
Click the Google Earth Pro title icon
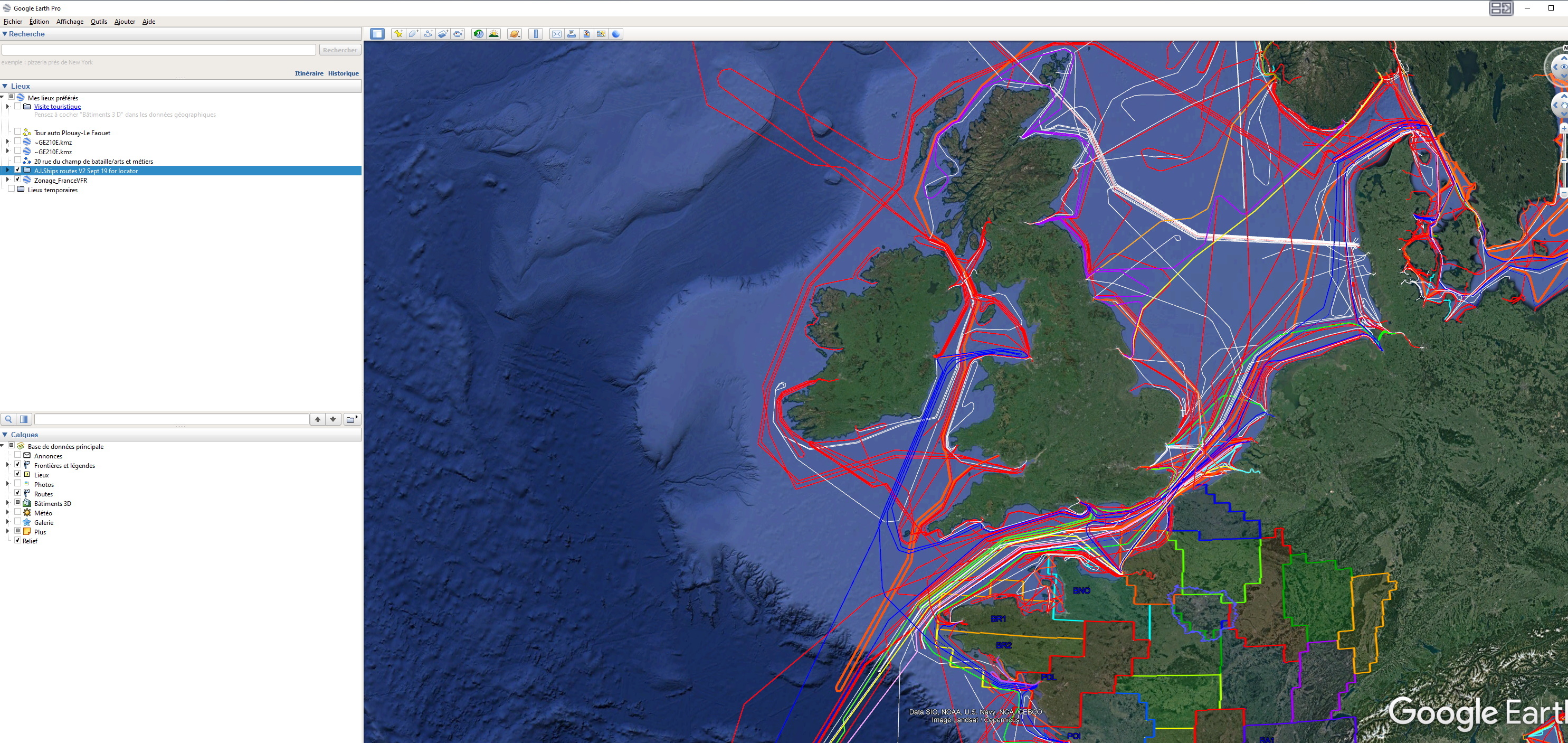(x=7, y=8)
